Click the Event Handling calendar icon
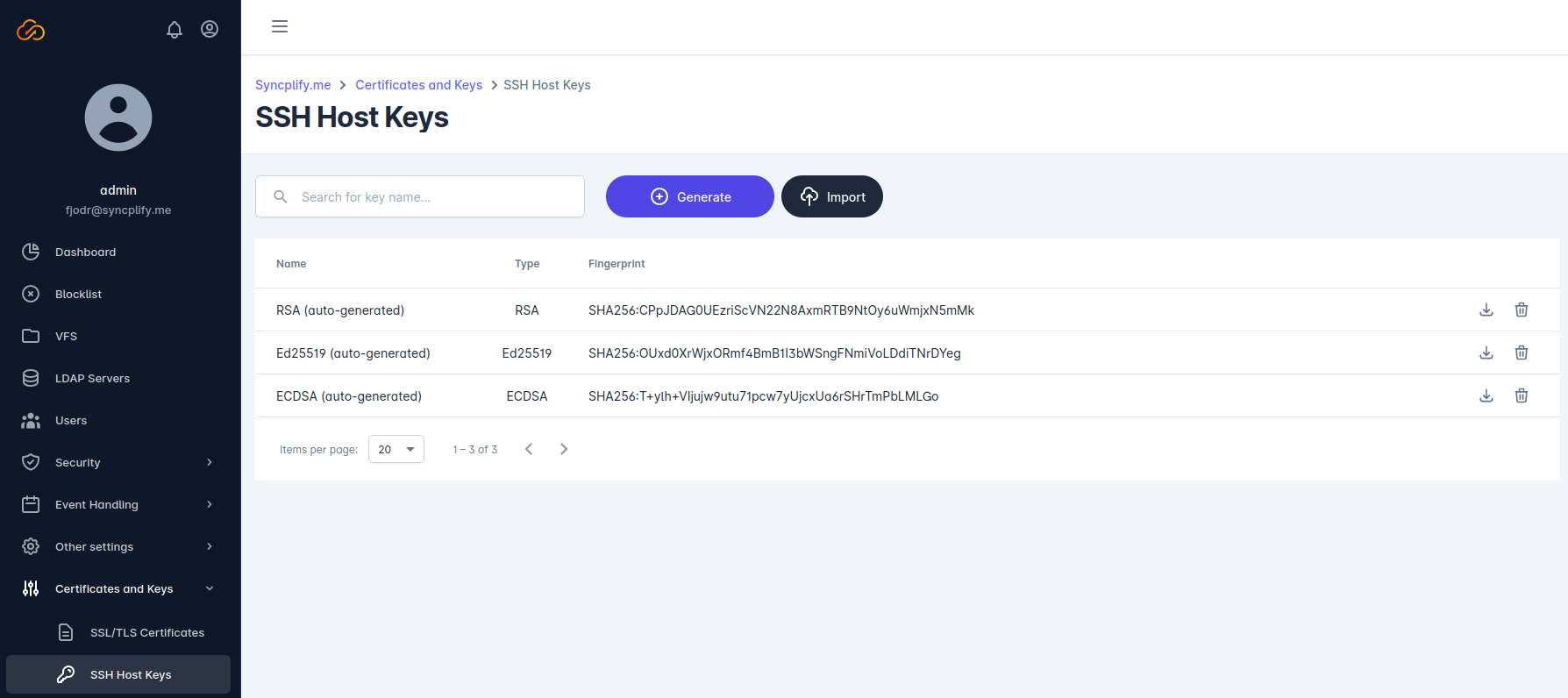1568x698 pixels. tap(31, 504)
